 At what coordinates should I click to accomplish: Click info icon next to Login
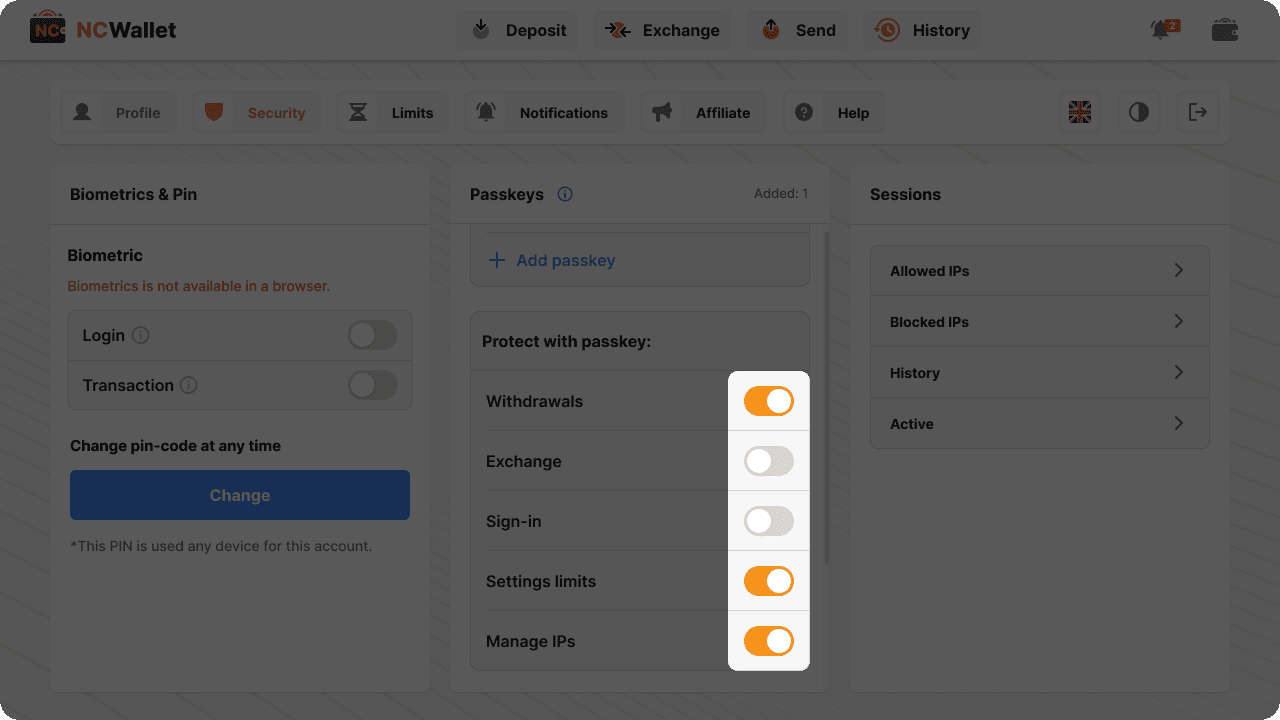coord(141,335)
